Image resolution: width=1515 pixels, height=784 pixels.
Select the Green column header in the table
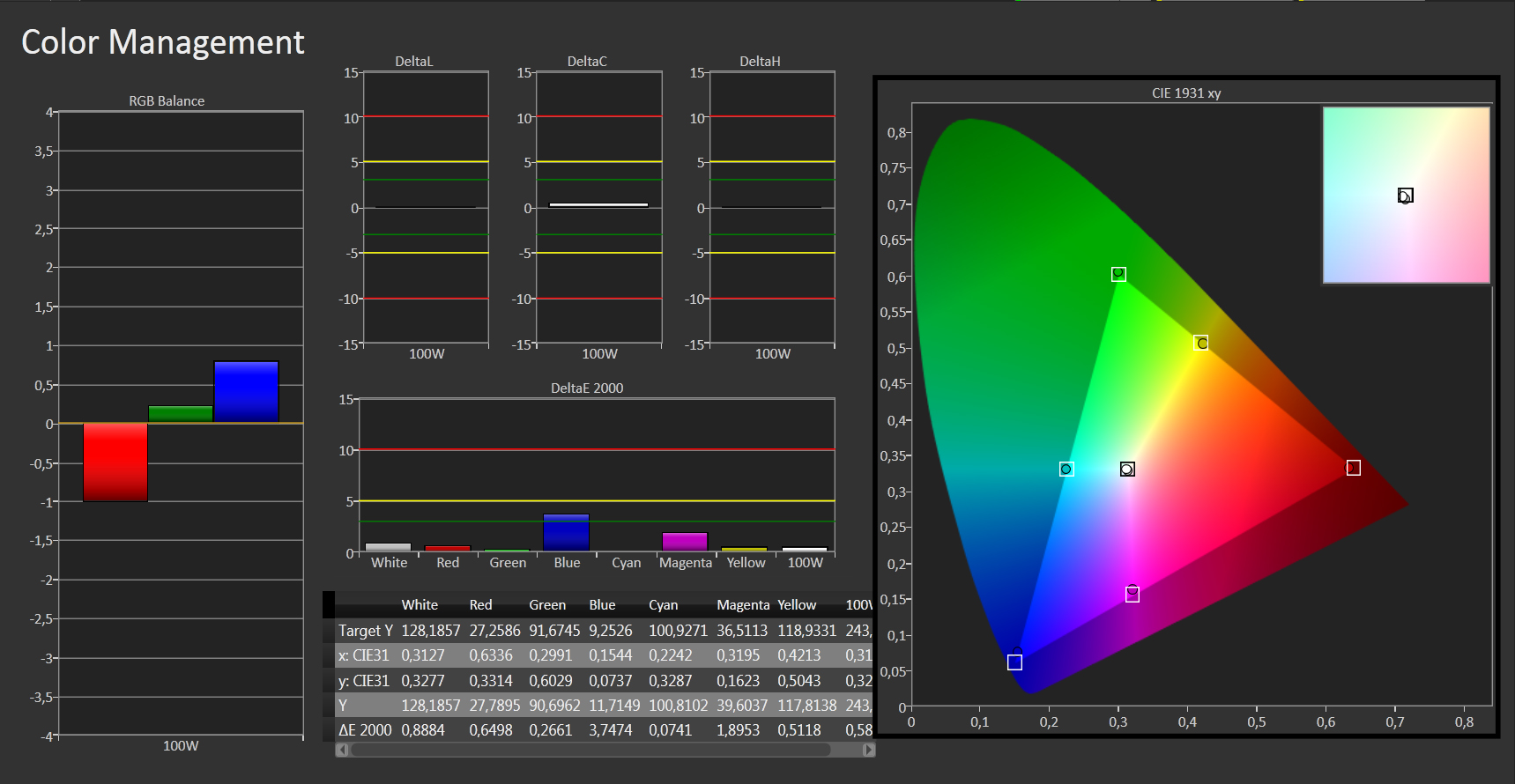tap(547, 605)
